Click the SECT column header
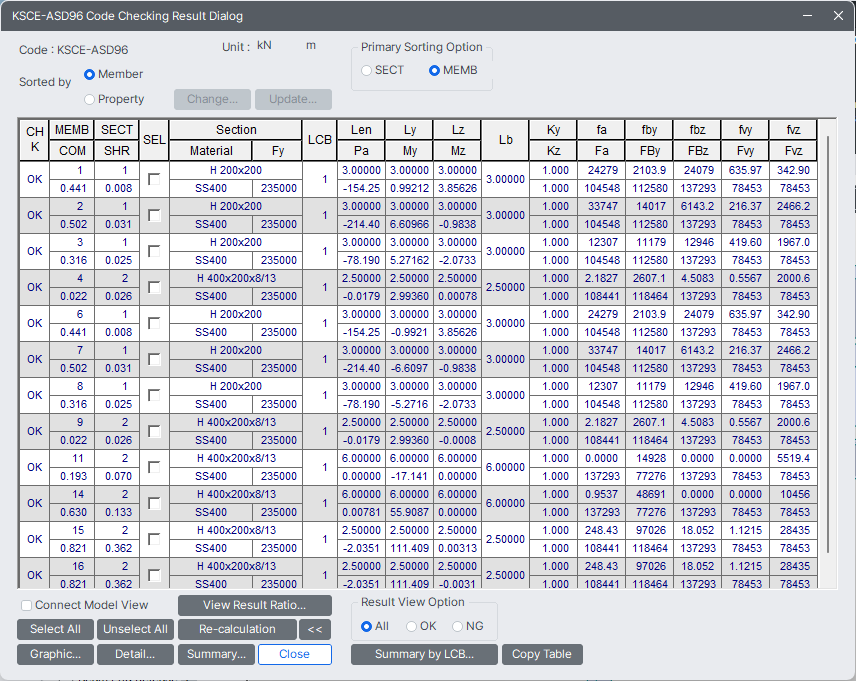This screenshot has height=681, width=856. point(117,130)
